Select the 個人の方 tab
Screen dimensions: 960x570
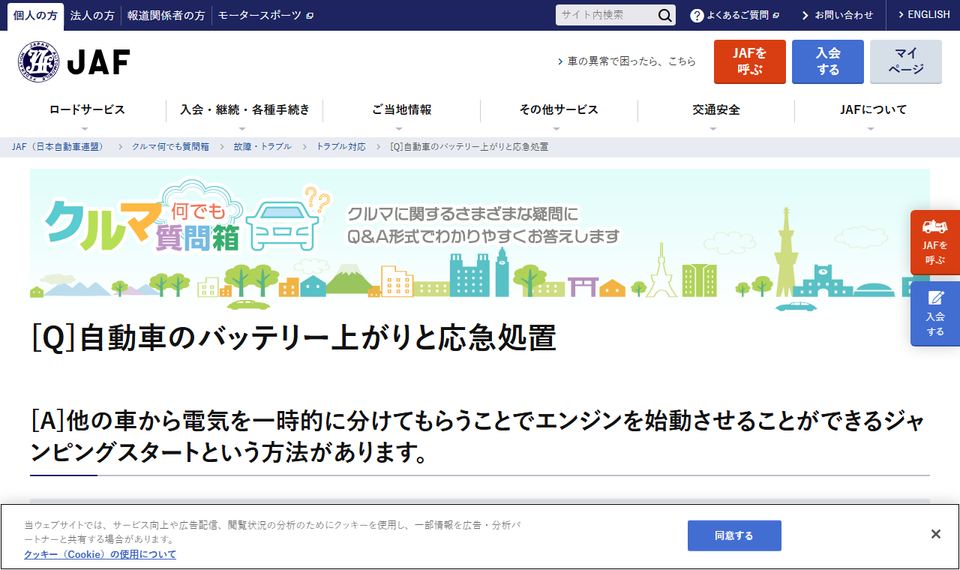(36, 15)
